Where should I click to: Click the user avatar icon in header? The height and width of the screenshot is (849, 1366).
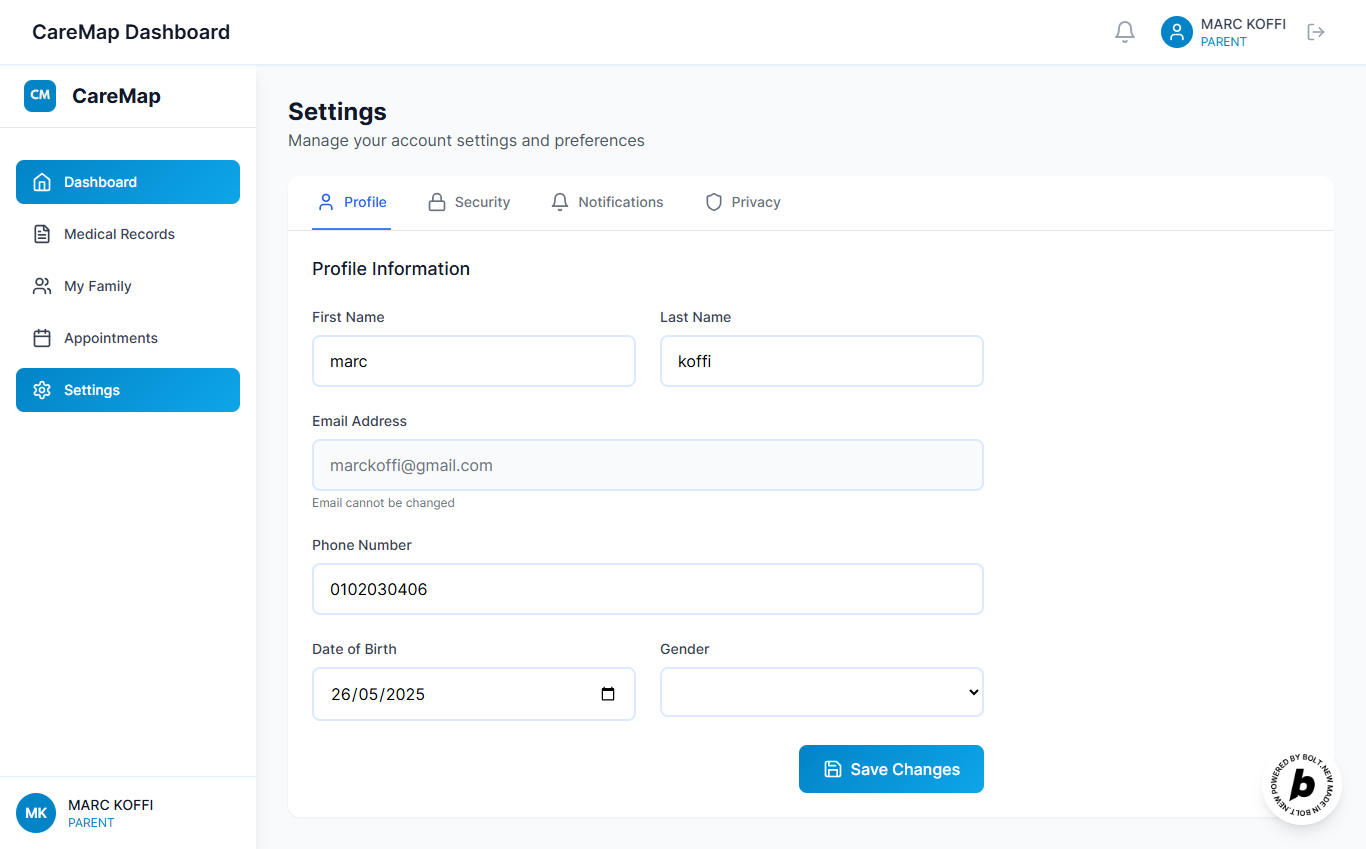click(x=1177, y=32)
